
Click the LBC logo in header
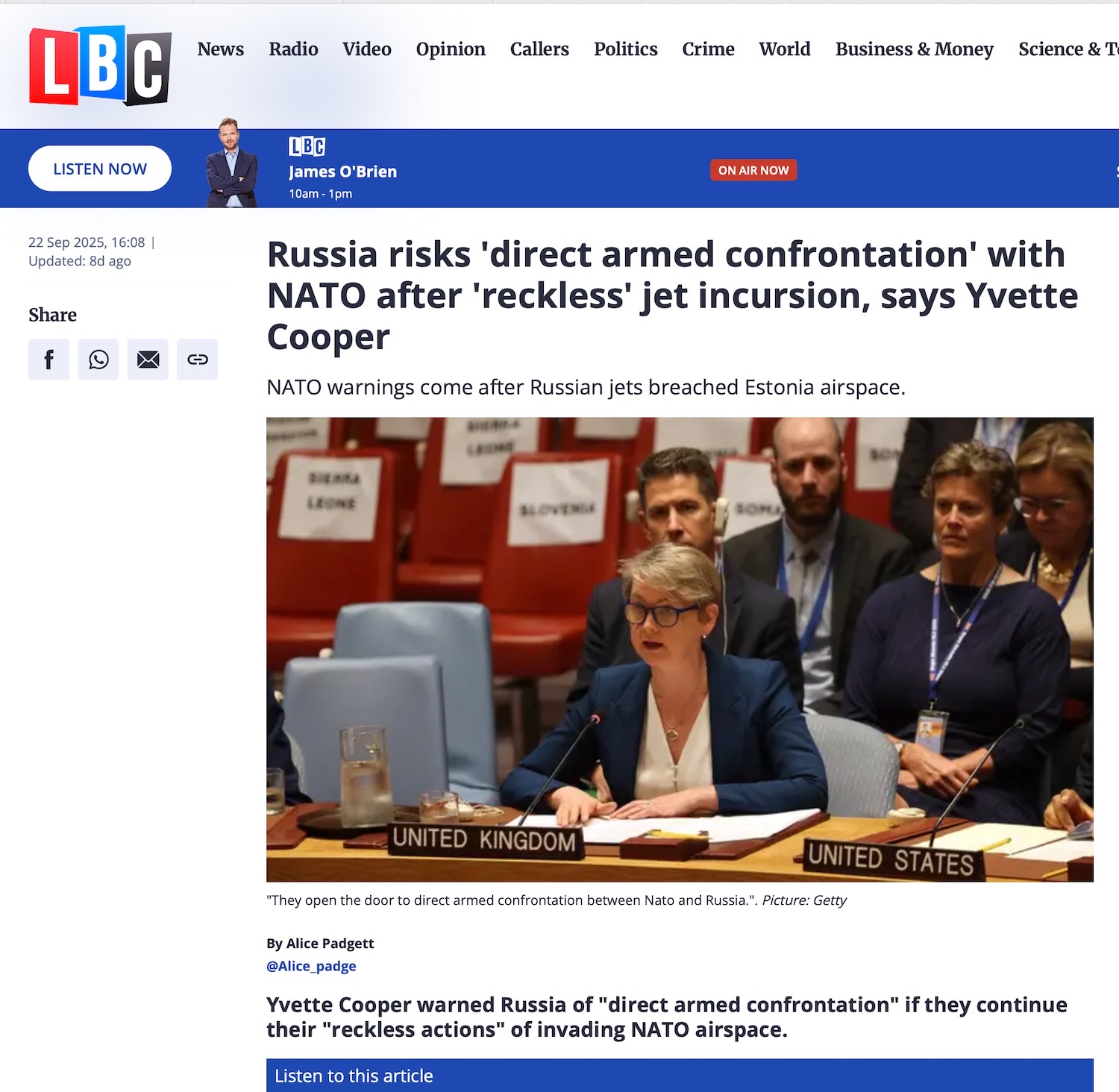100,66
